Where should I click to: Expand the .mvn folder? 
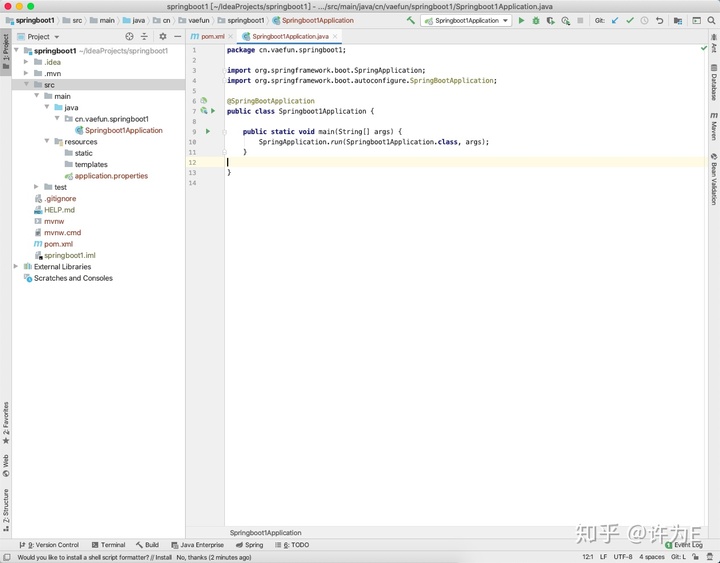pyautogui.click(x=26, y=73)
